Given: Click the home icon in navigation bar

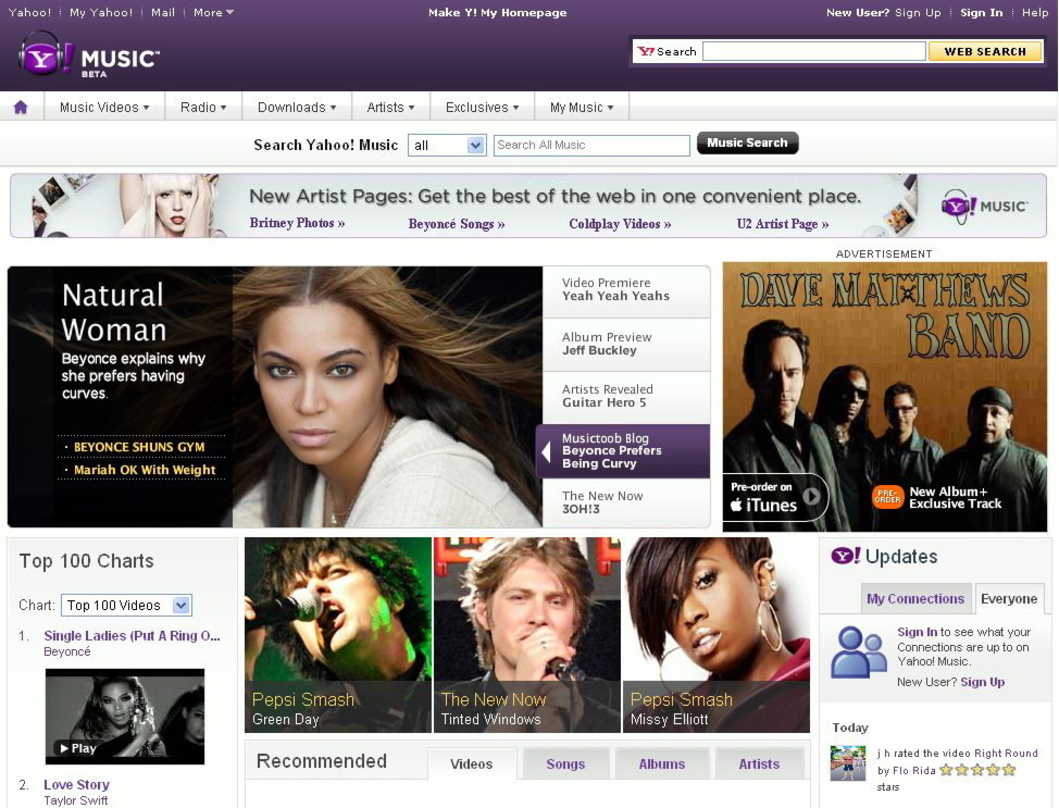Looking at the screenshot, I should (21, 107).
